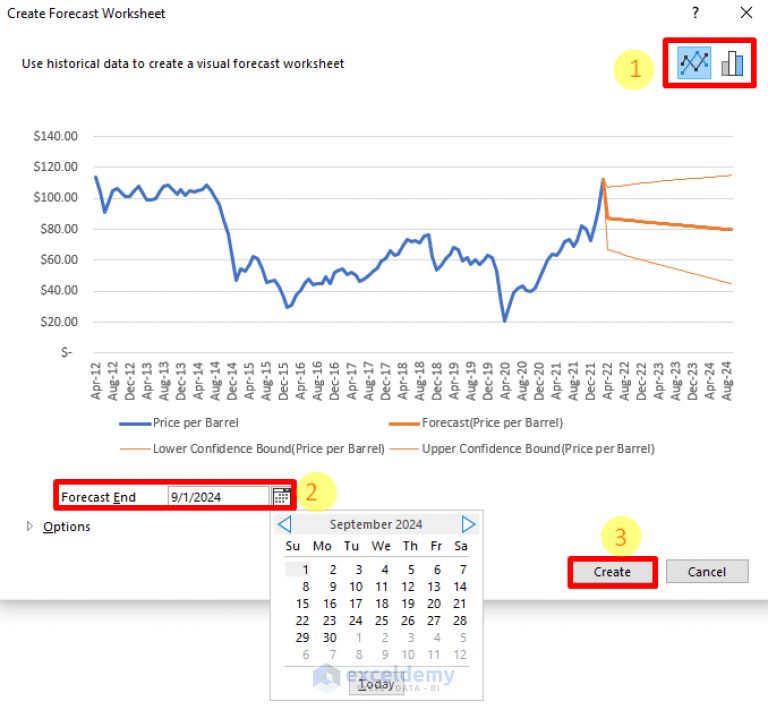Select September 23 in the calendar
The image size is (768, 710).
point(329,621)
